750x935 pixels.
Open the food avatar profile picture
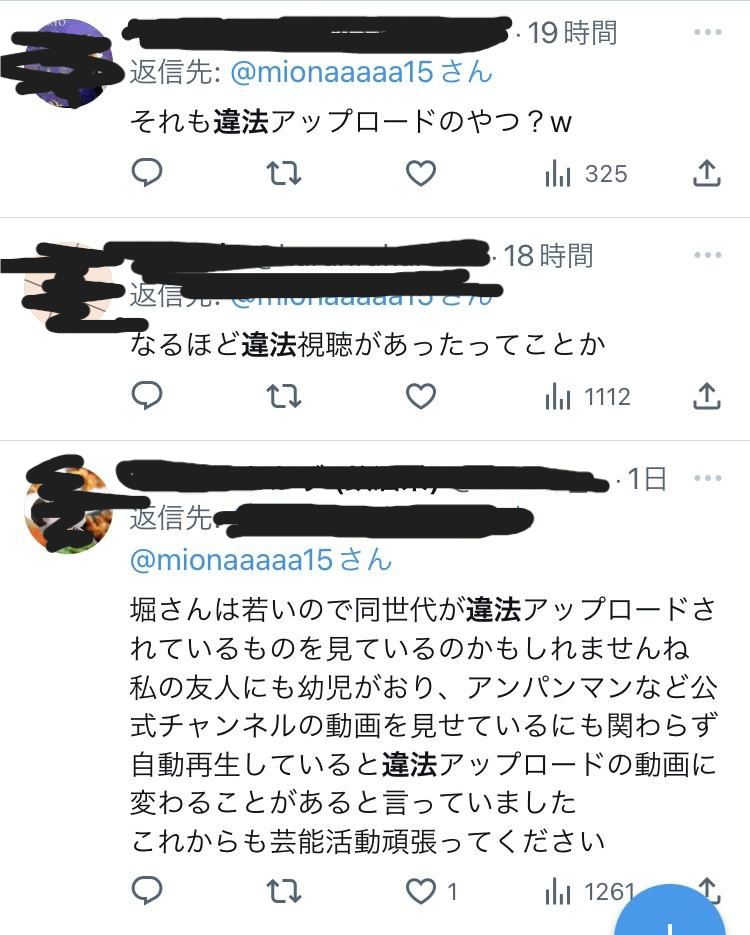(x=69, y=509)
